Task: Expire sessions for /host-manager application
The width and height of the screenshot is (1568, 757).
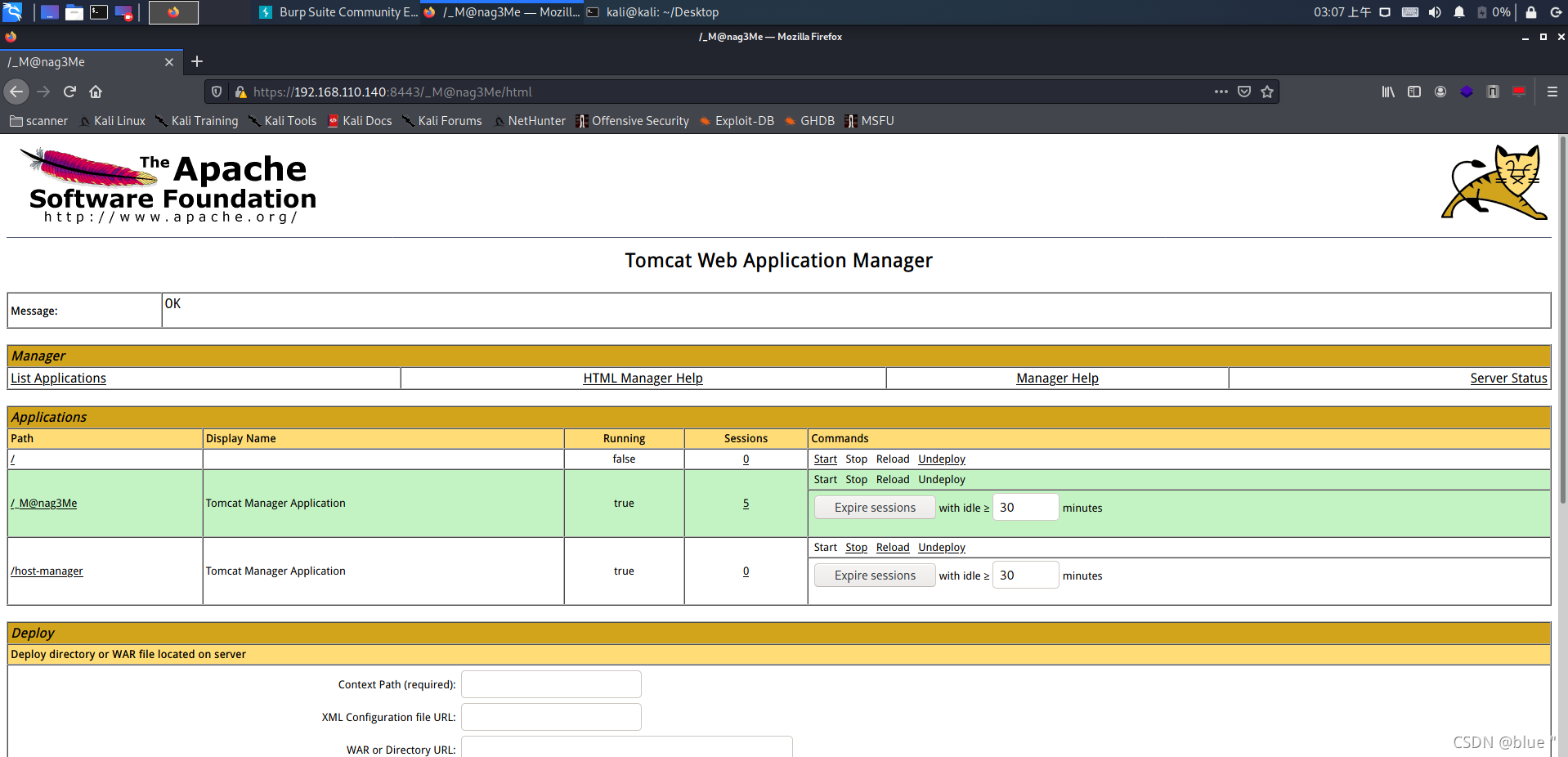Action: coord(875,576)
